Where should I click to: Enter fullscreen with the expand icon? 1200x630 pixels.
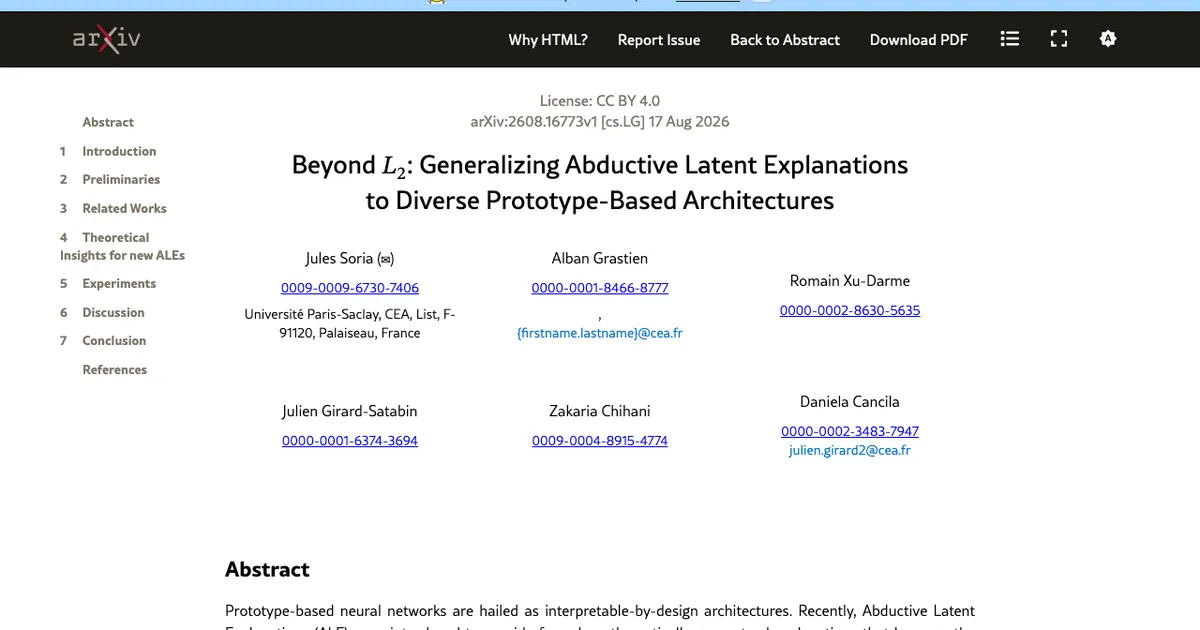[x=1059, y=39]
